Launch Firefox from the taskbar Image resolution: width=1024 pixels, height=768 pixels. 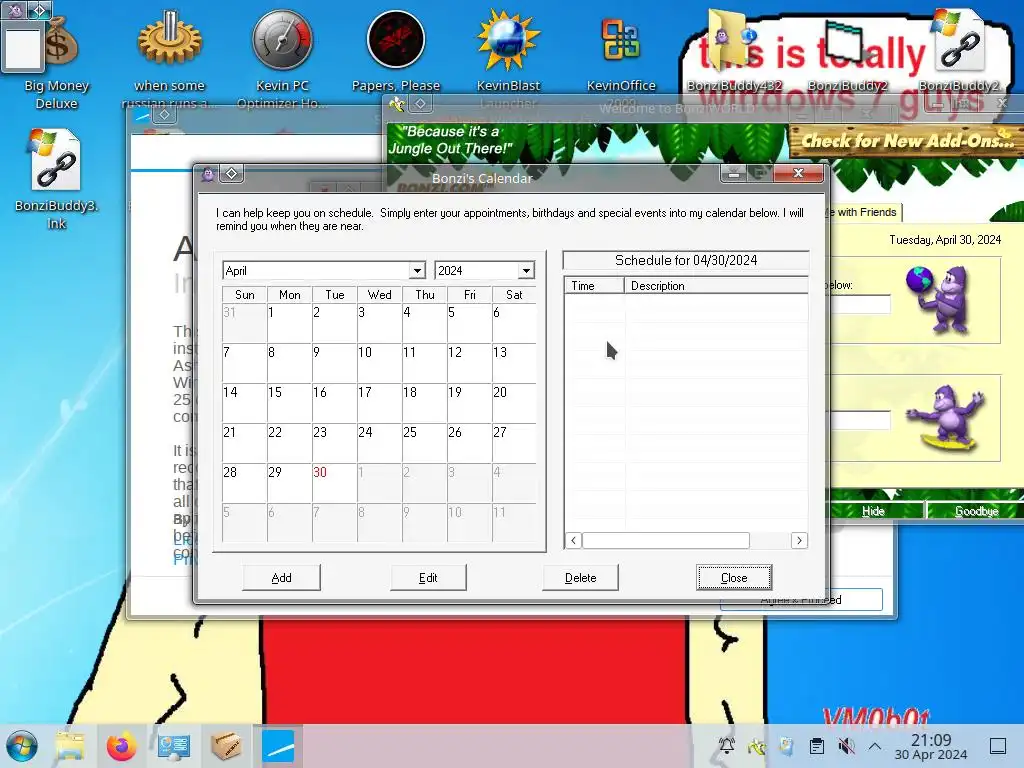click(121, 746)
